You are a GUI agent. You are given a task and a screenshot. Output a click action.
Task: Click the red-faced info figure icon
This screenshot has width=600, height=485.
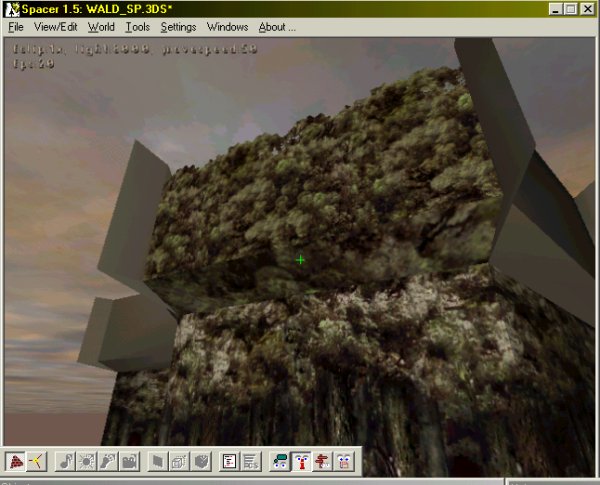[x=301, y=461]
